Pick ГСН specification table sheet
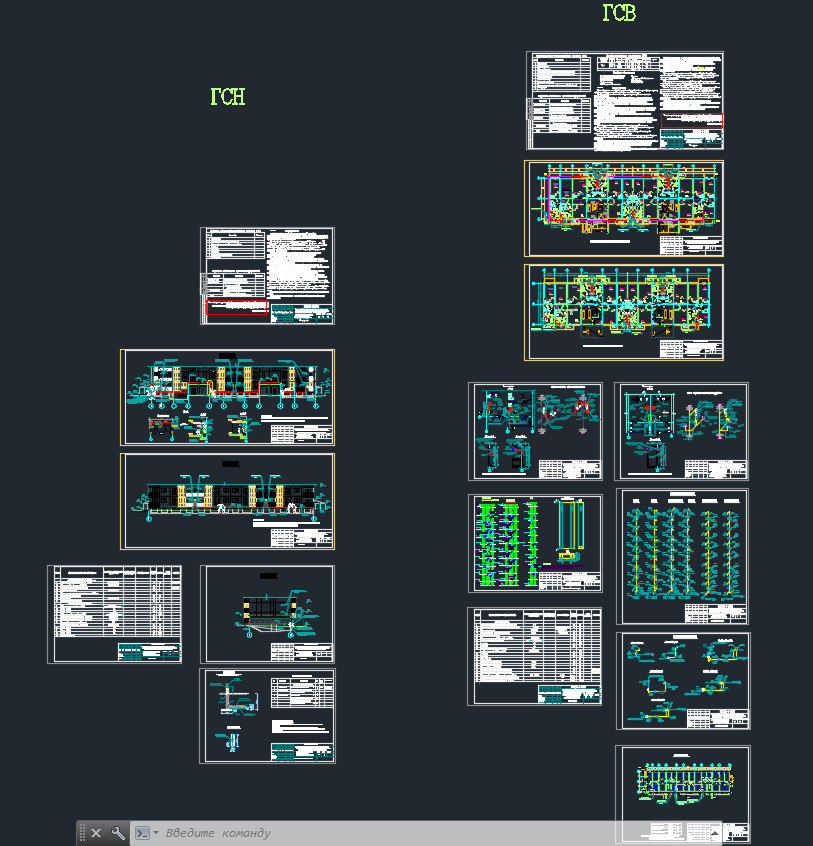This screenshot has height=846, width=813. pos(114,614)
